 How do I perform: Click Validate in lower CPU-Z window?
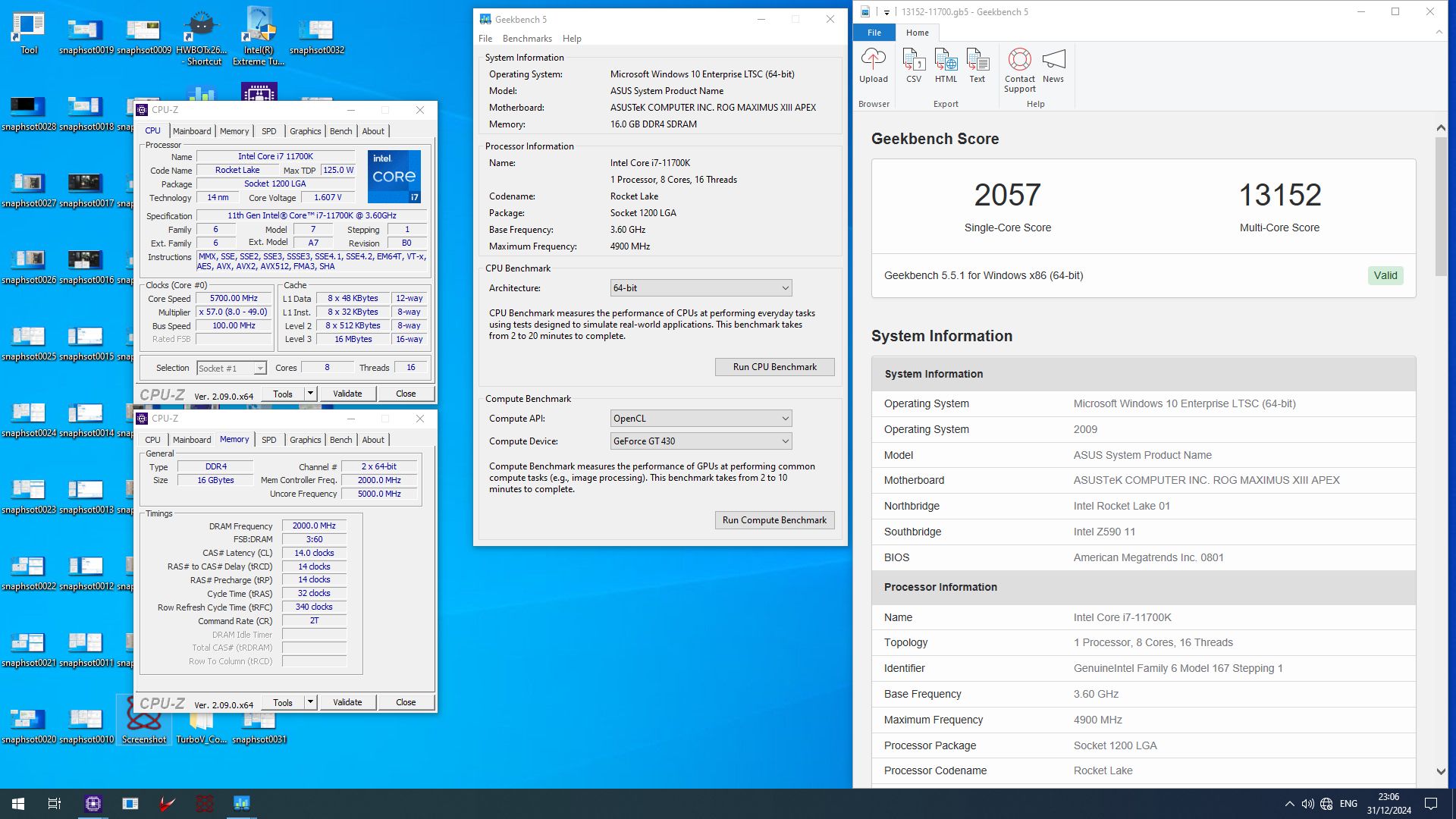pyautogui.click(x=347, y=702)
